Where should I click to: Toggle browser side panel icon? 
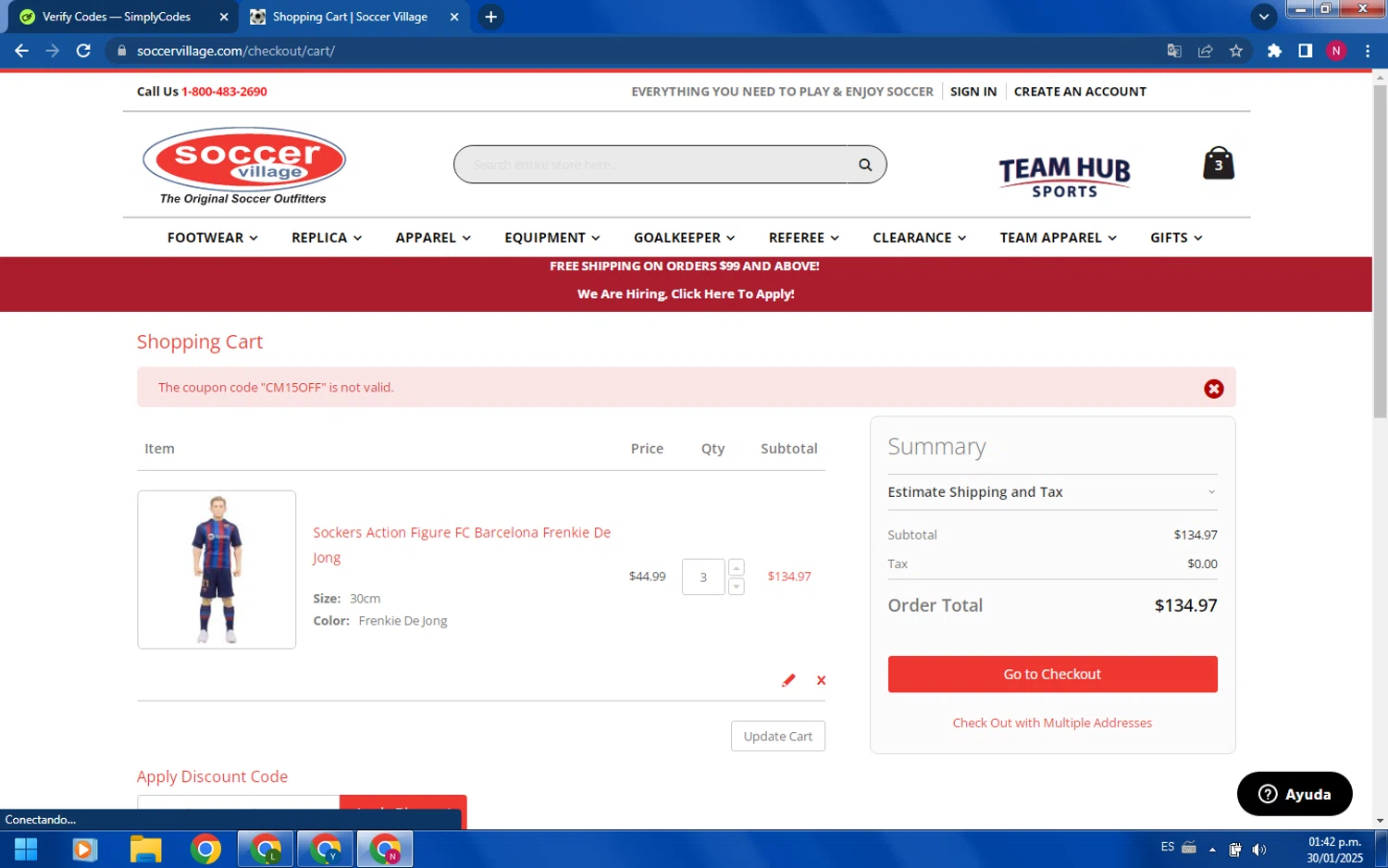[x=1305, y=51]
